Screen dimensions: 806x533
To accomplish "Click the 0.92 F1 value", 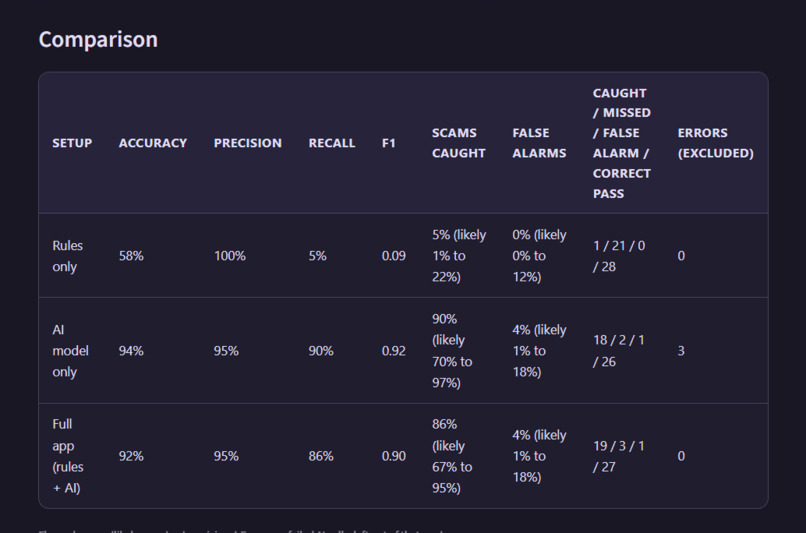I will tap(394, 351).
